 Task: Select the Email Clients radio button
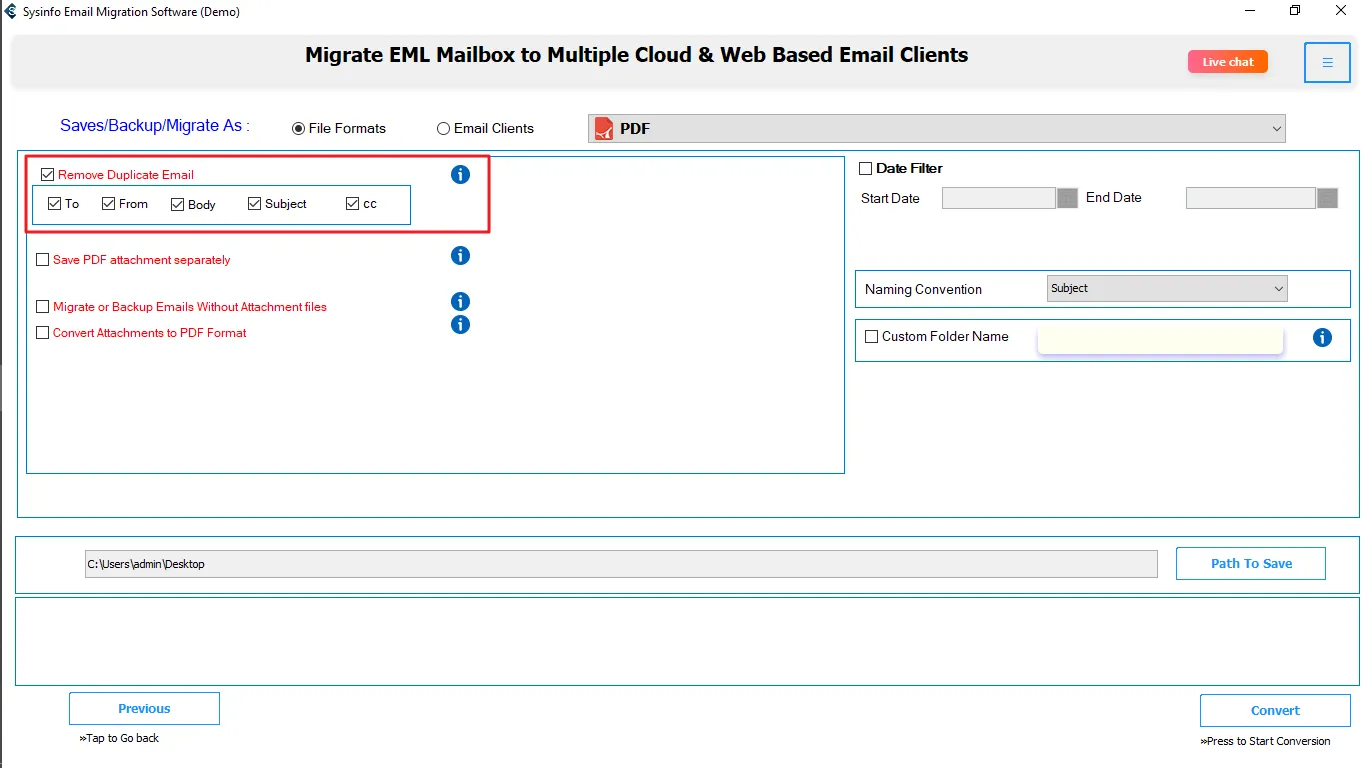443,129
